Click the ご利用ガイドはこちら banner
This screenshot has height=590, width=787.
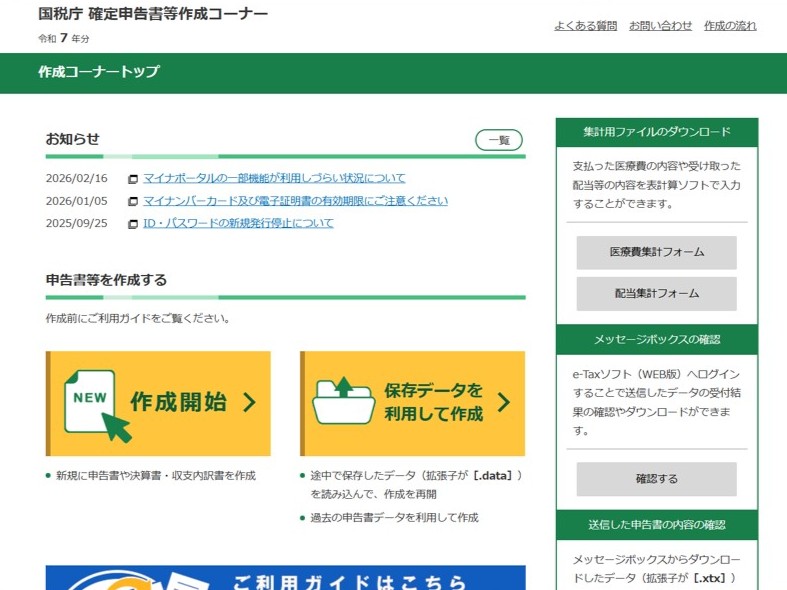point(286,578)
